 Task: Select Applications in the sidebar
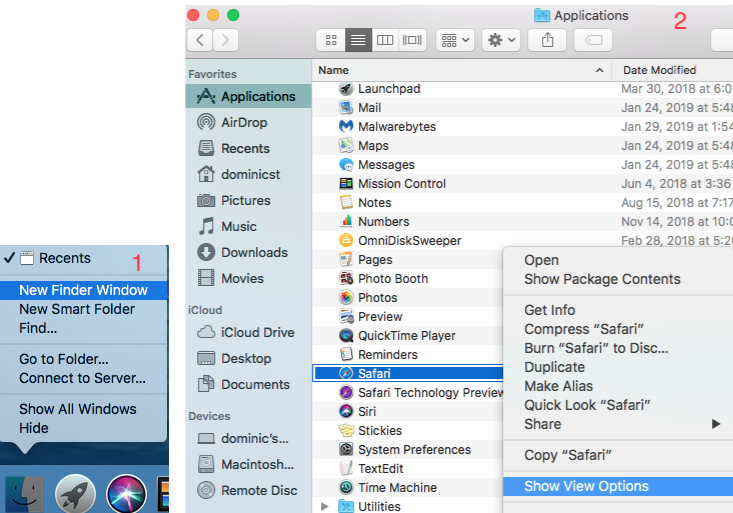coord(248,96)
